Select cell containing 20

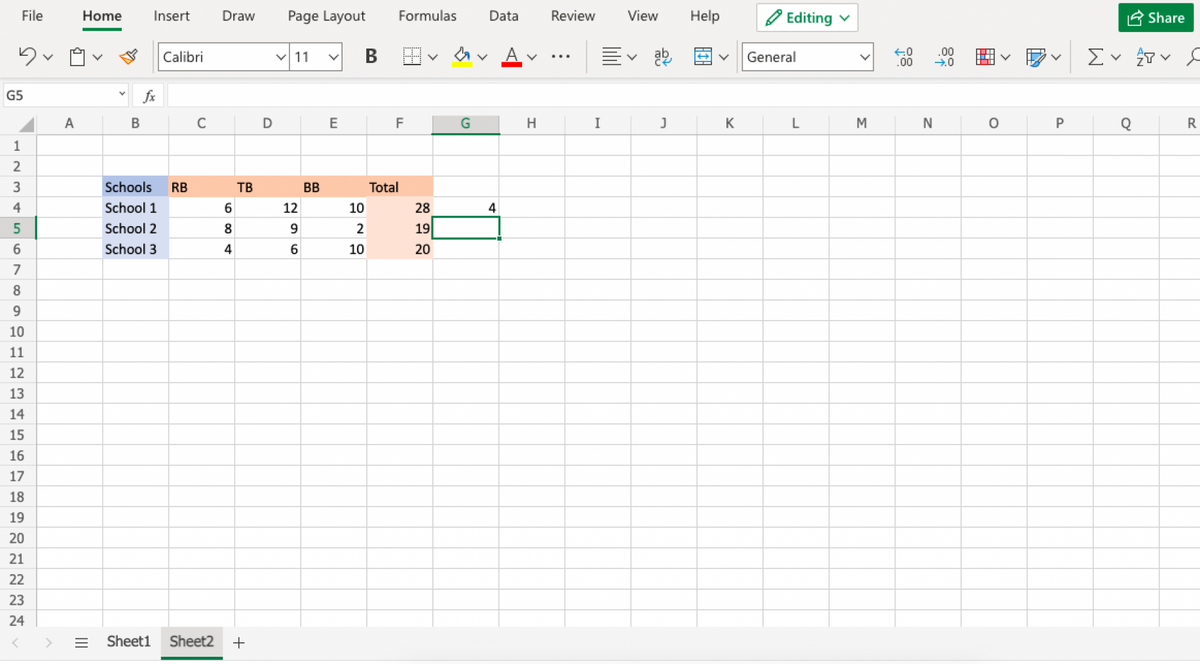400,249
